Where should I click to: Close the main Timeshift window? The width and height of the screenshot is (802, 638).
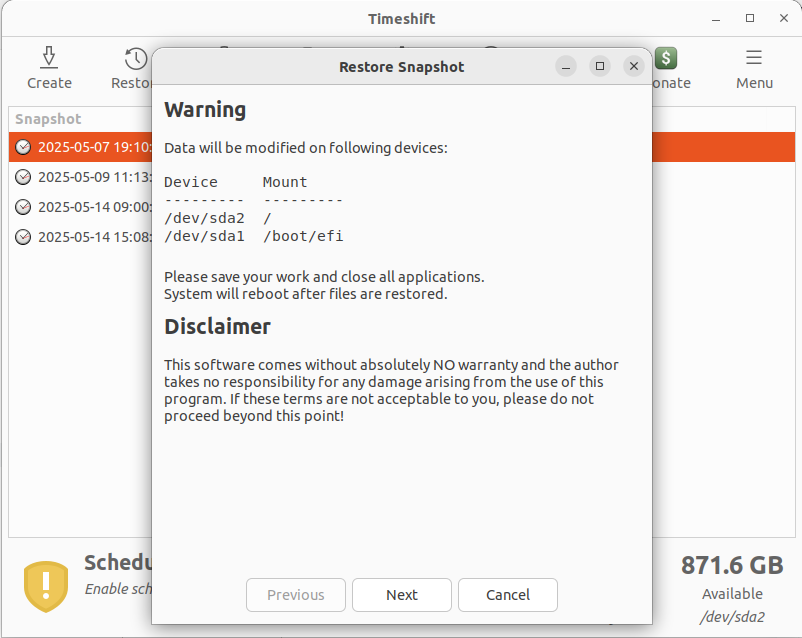[x=784, y=18]
